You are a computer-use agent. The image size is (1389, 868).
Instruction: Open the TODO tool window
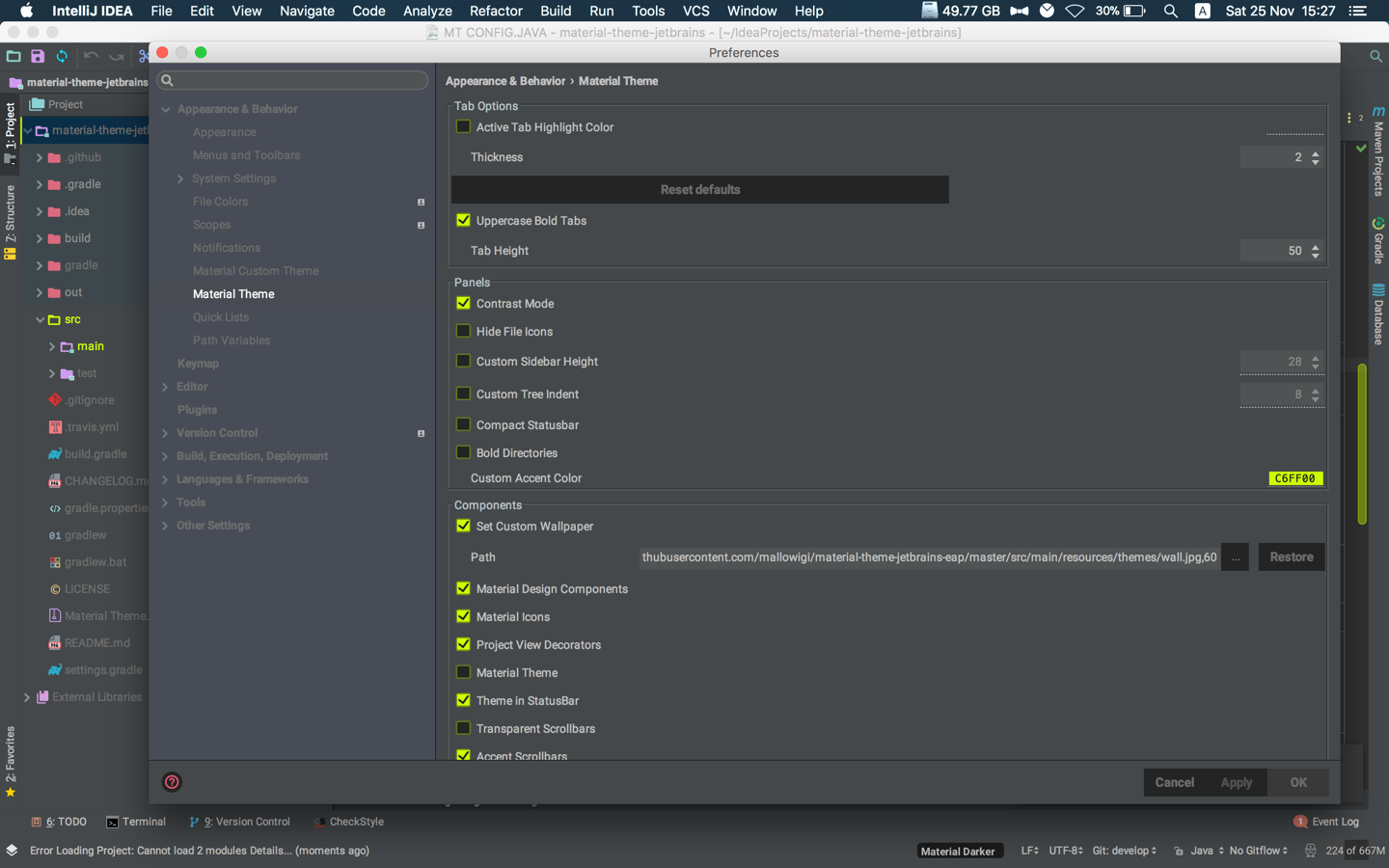point(60,822)
